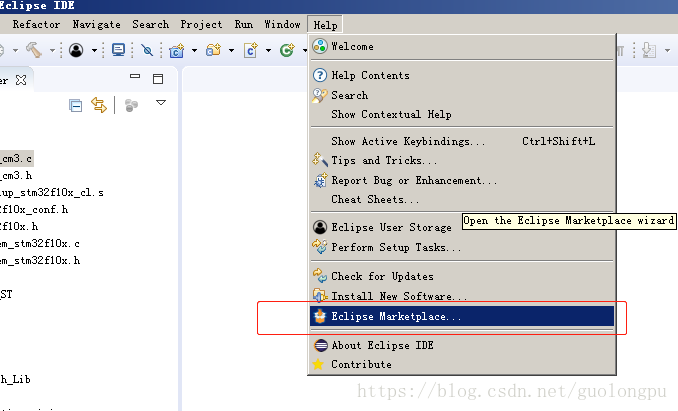Open dropdown beside New C Source File icon

[268, 51]
